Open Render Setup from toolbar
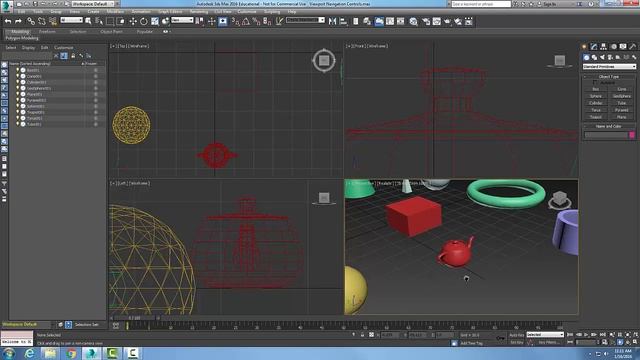 tap(426, 21)
